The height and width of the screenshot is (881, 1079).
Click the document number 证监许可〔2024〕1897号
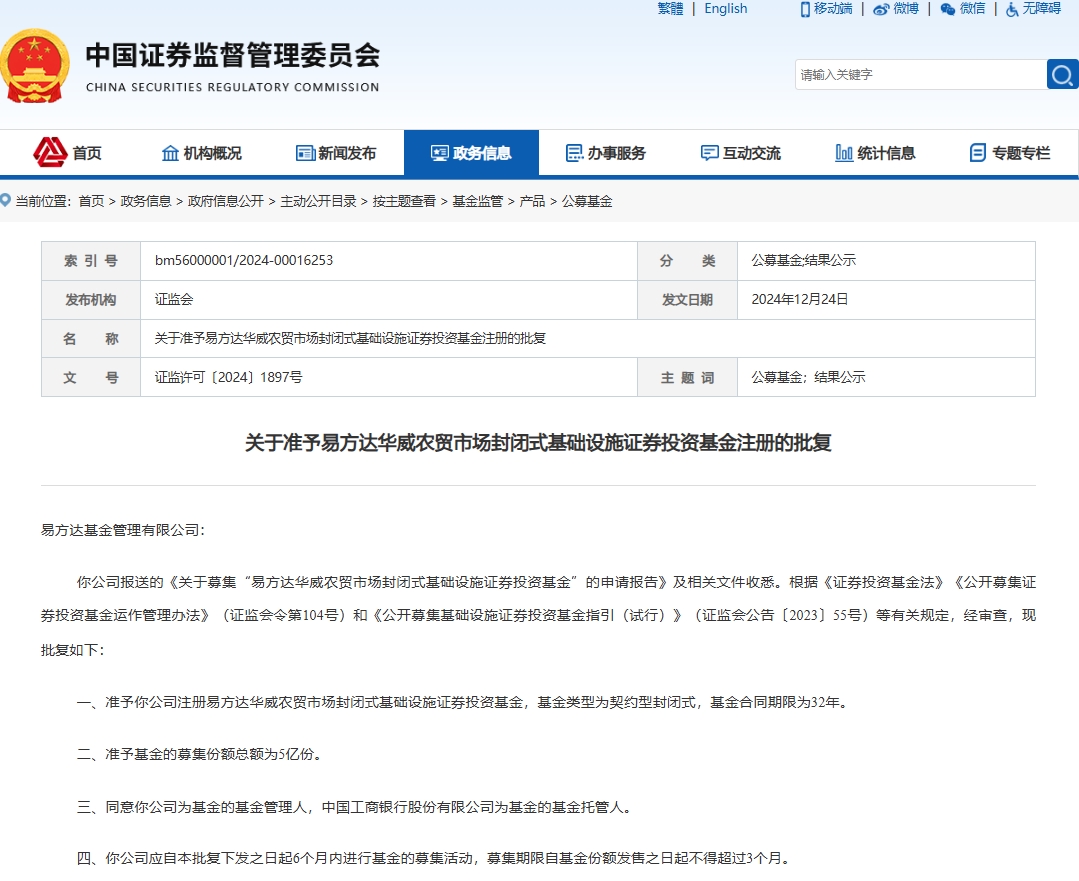(228, 377)
